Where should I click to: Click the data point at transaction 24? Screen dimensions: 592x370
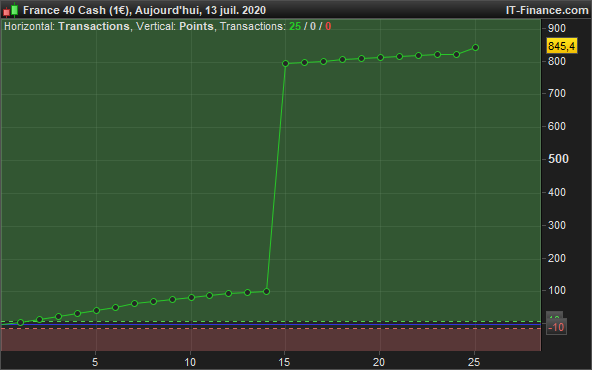[456, 54]
